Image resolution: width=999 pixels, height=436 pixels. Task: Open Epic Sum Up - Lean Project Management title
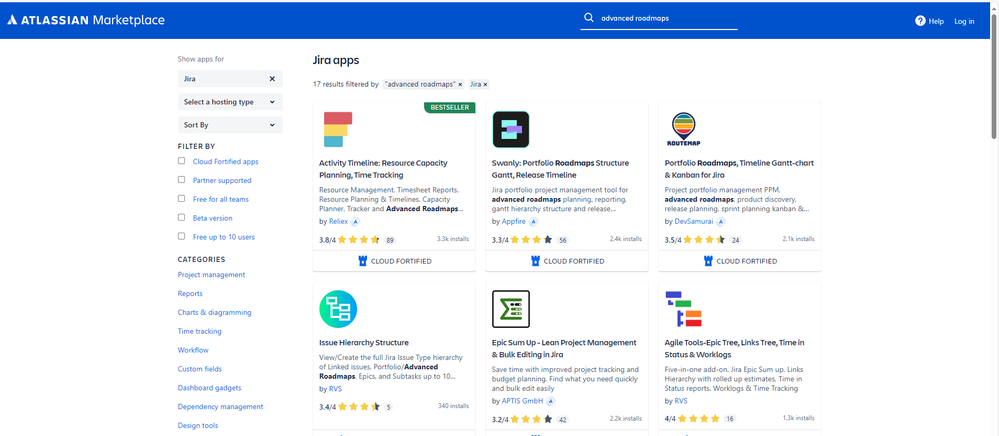[x=564, y=349]
